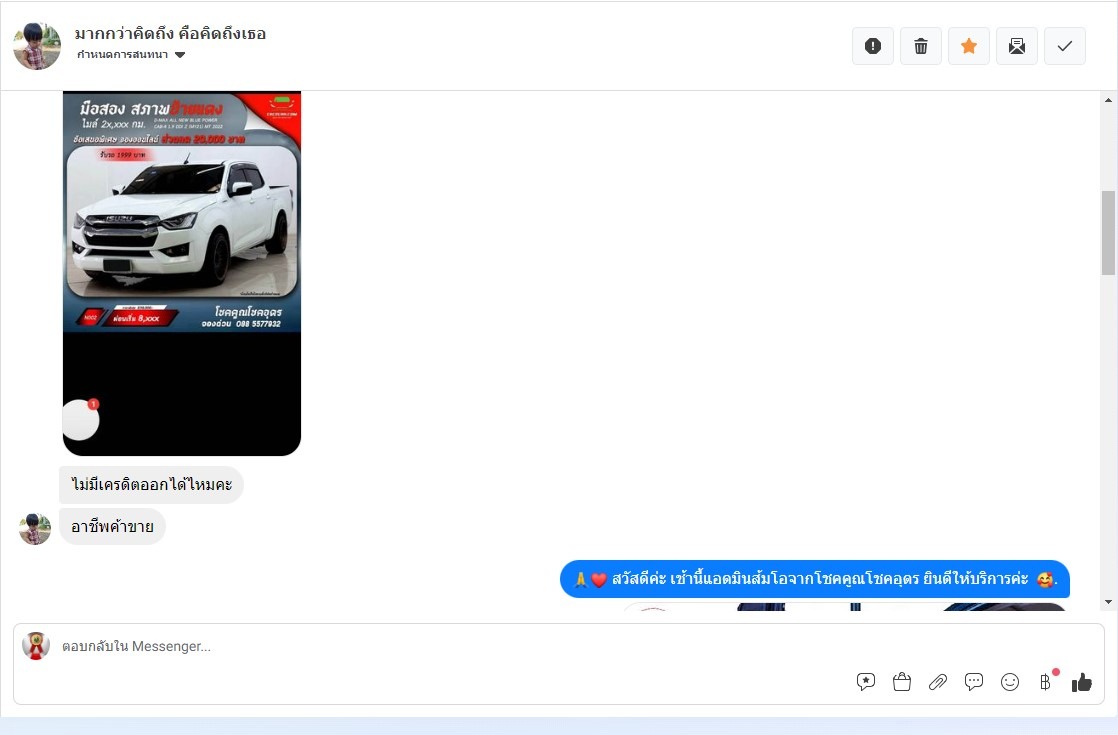Click the contact's profile picture in header
This screenshot has height=735, width=1118.
tap(37, 46)
